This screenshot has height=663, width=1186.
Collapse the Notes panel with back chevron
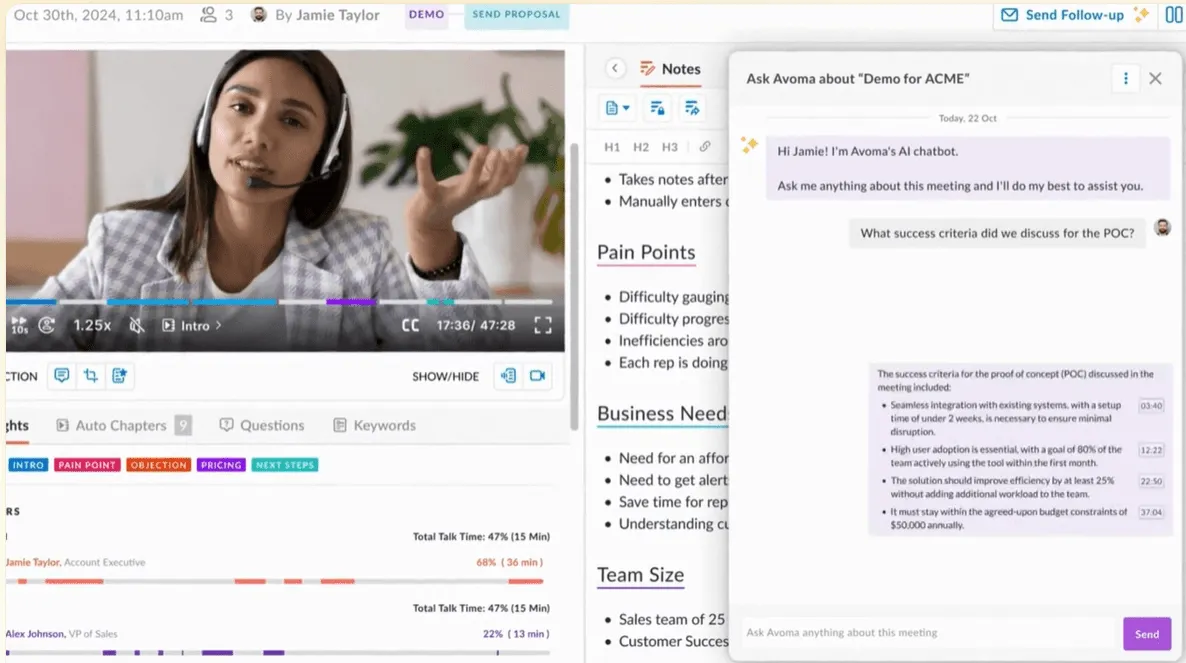click(615, 68)
